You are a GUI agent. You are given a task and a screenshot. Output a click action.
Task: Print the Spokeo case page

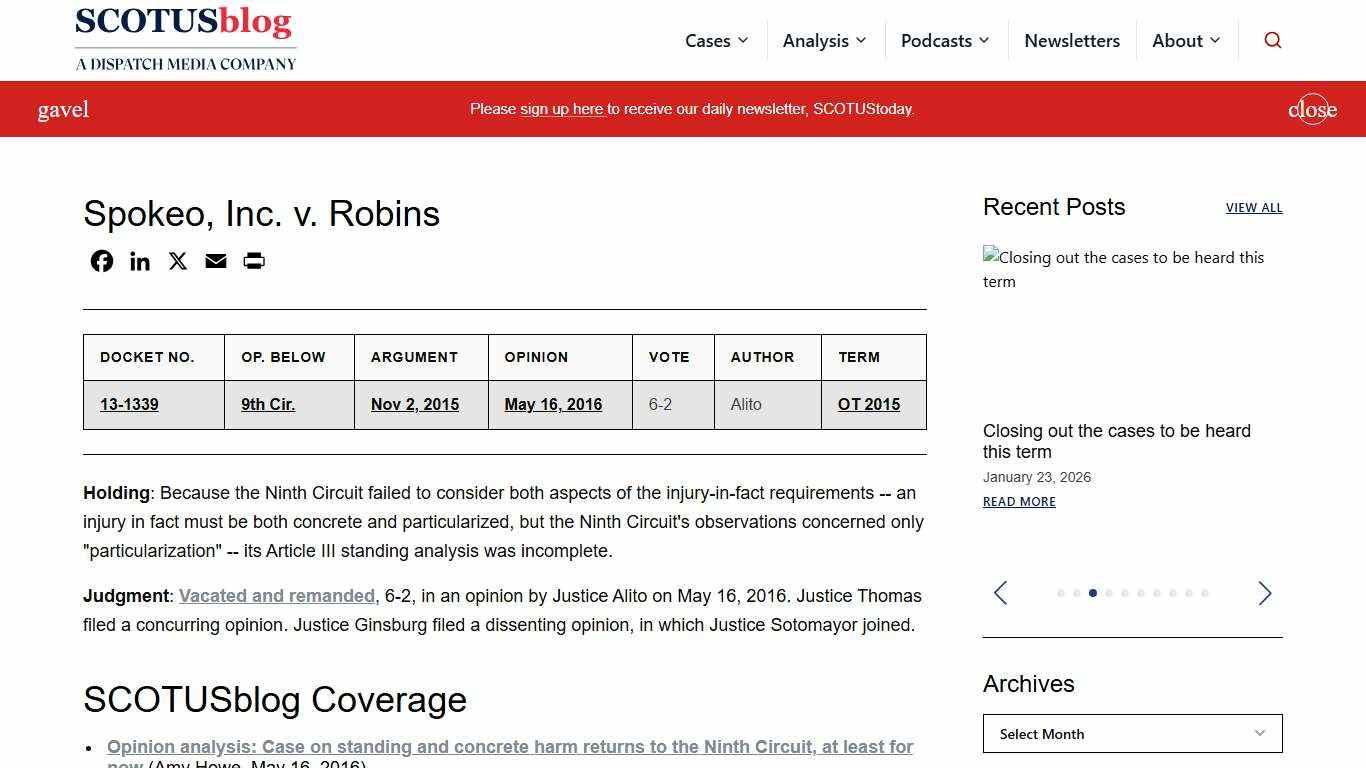click(253, 261)
